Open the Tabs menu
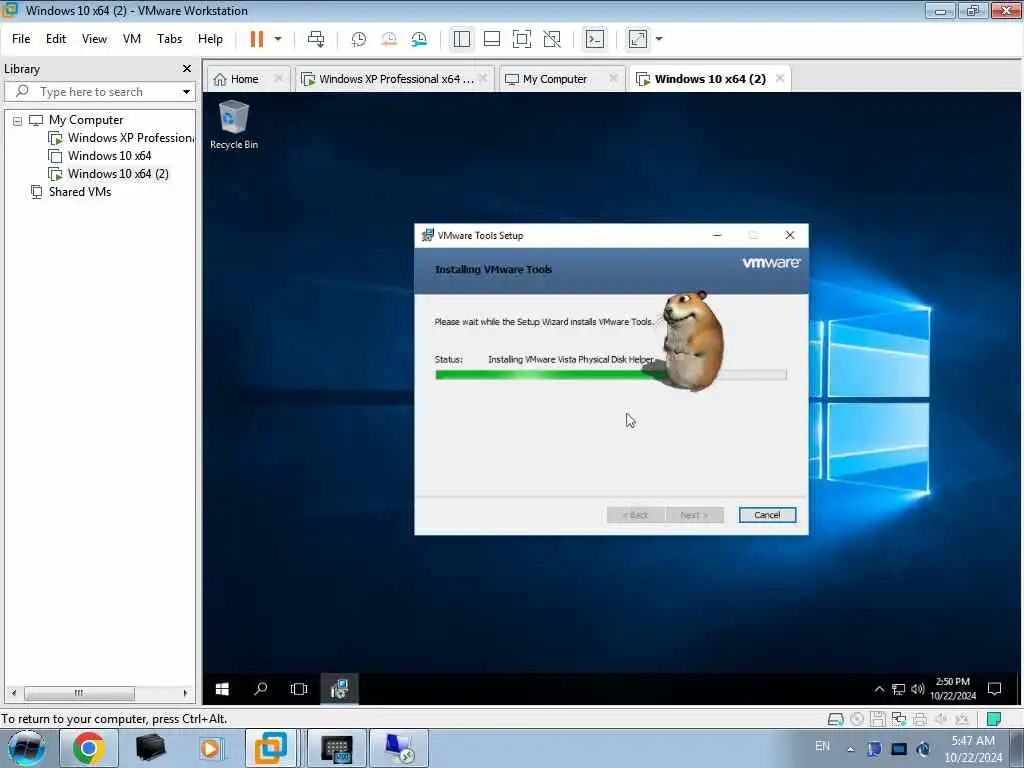Viewport: 1024px width, 768px height. (x=169, y=39)
